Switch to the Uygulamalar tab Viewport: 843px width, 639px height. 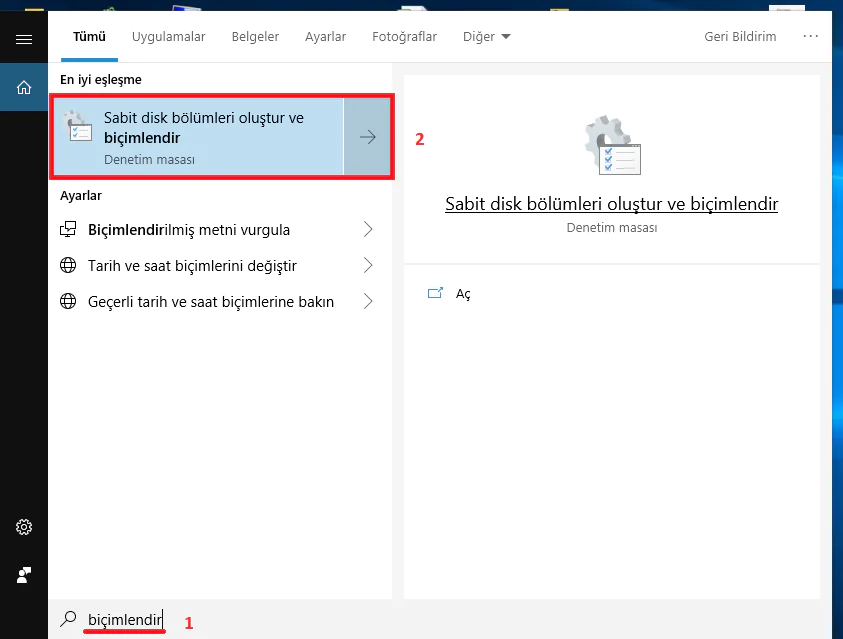168,37
